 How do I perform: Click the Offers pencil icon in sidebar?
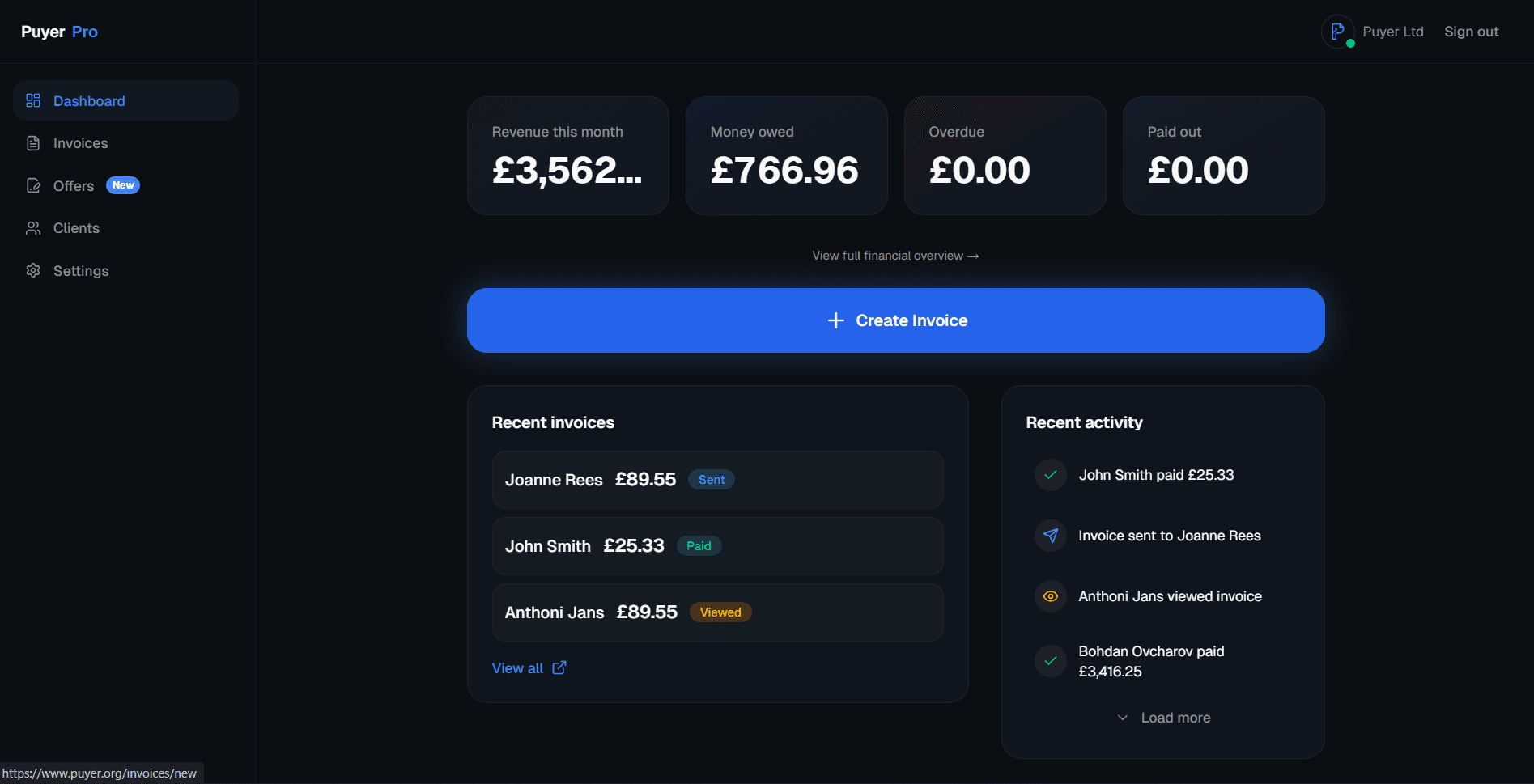point(33,186)
